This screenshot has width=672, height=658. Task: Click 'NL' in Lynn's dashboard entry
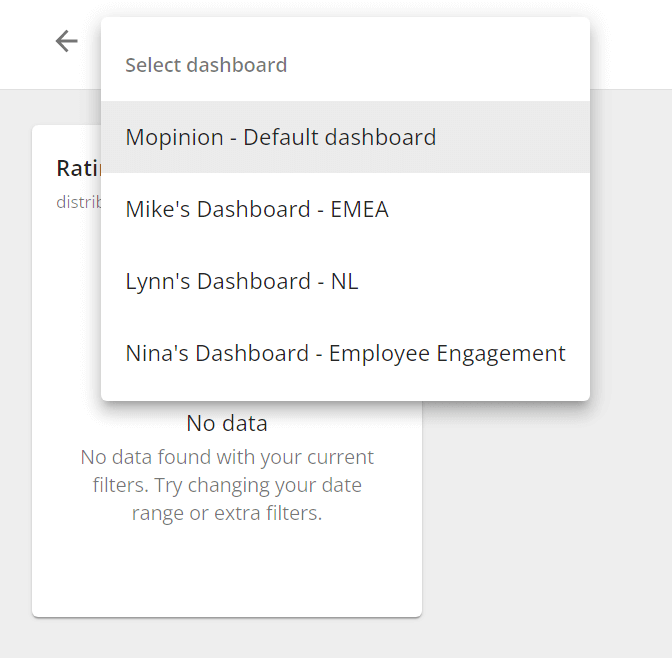coord(344,281)
